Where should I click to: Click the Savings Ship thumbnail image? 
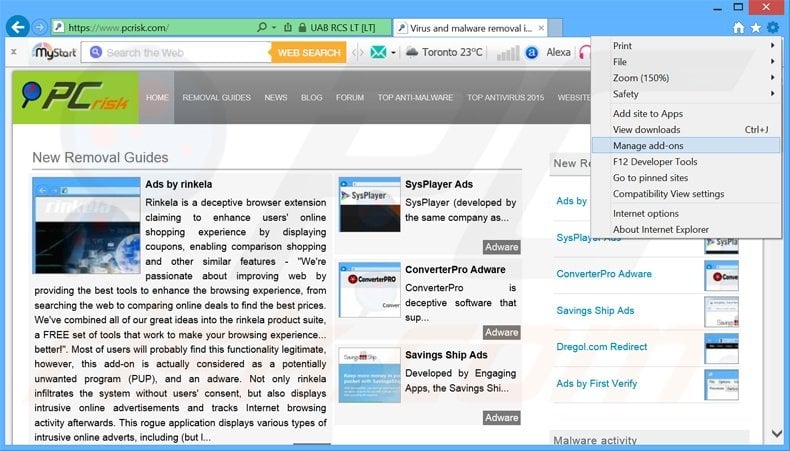(370, 375)
